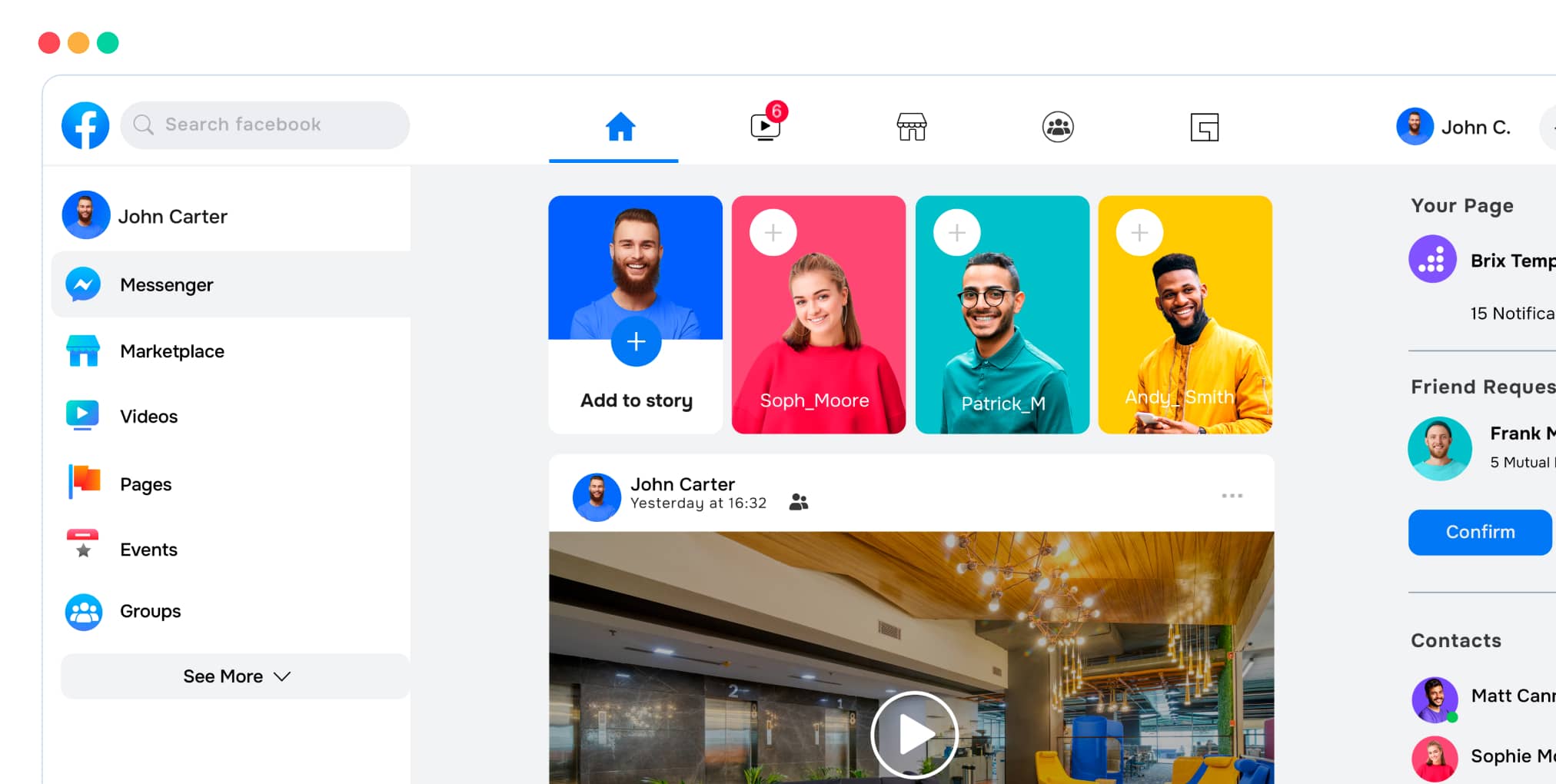Image resolution: width=1556 pixels, height=784 pixels.
Task: Open Messenger from the sidebar
Action: 231,284
